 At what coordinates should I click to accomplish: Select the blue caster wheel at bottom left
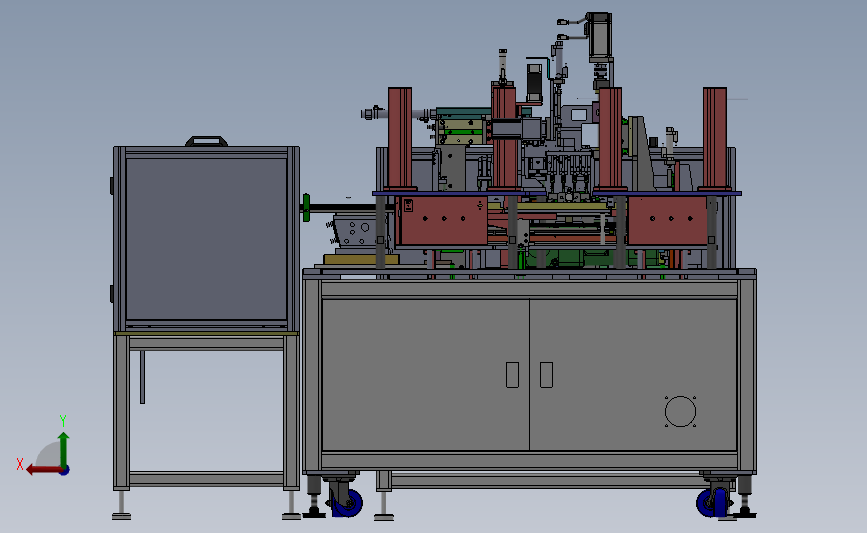click(348, 503)
